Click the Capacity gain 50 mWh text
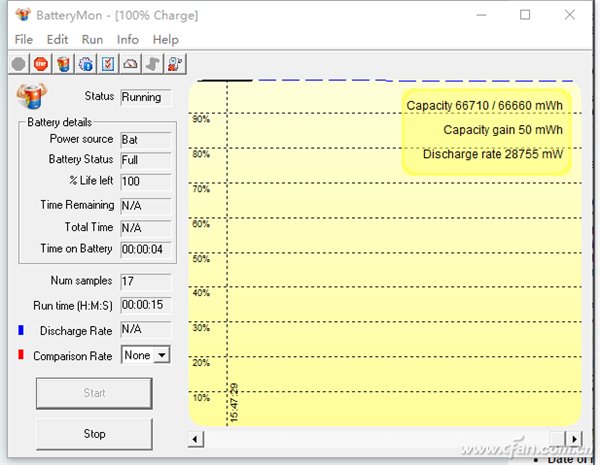Screen dimensions: 600x465 click(503, 130)
